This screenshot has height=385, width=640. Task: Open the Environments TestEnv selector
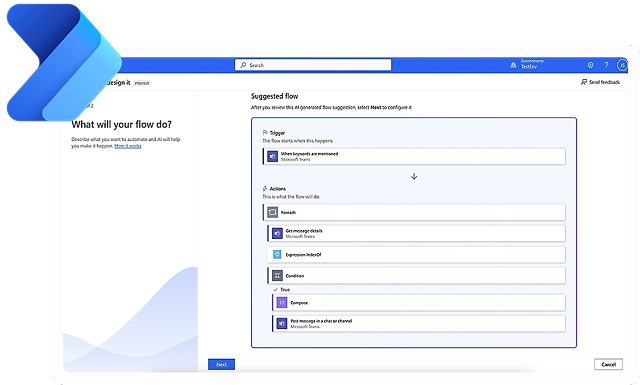[527, 64]
